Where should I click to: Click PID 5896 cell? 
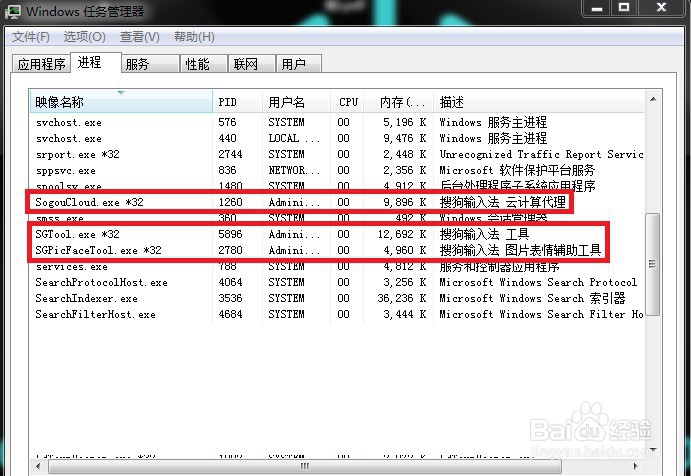point(230,234)
